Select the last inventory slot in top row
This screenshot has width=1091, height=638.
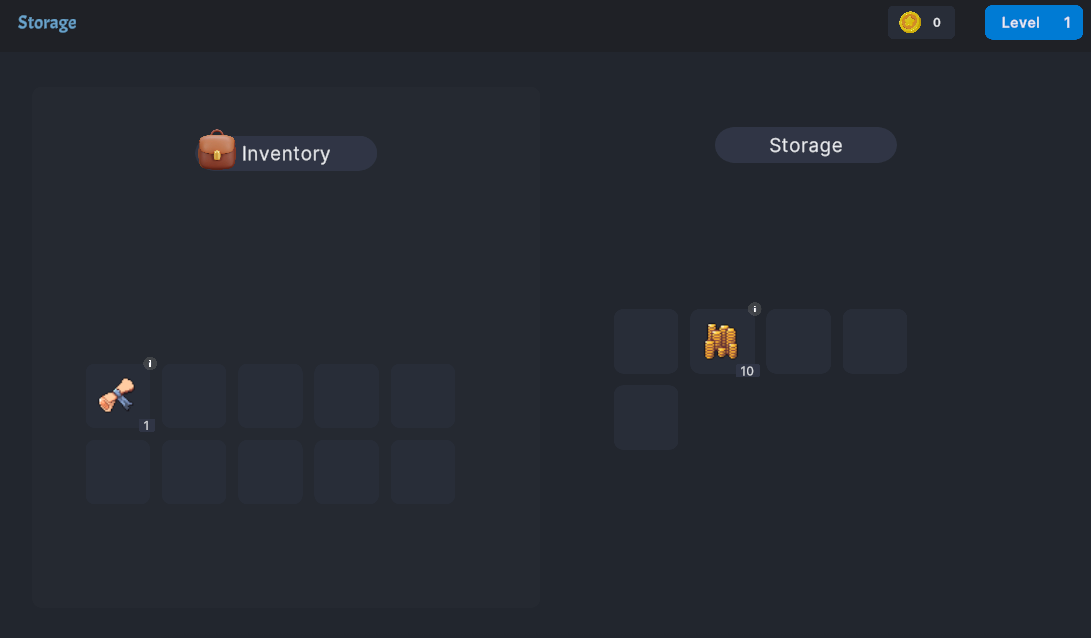click(x=422, y=395)
